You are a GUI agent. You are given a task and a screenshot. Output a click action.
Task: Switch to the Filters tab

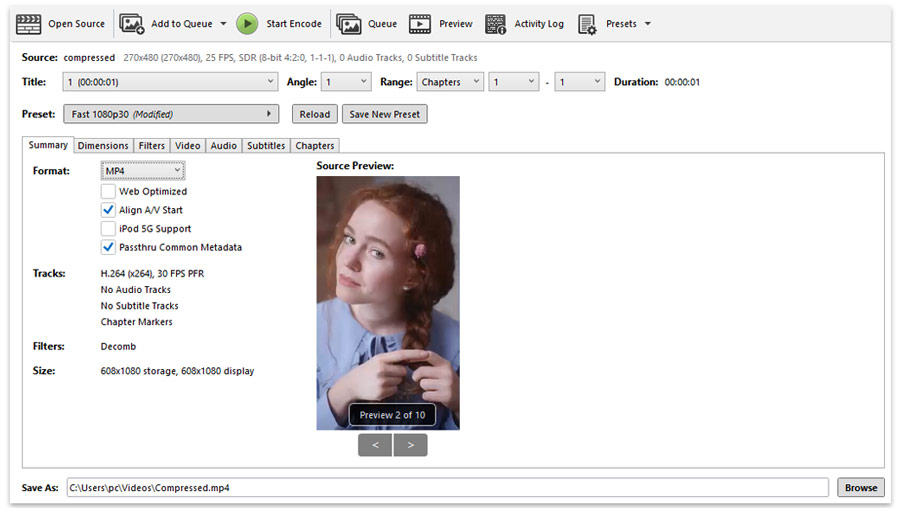coord(152,145)
